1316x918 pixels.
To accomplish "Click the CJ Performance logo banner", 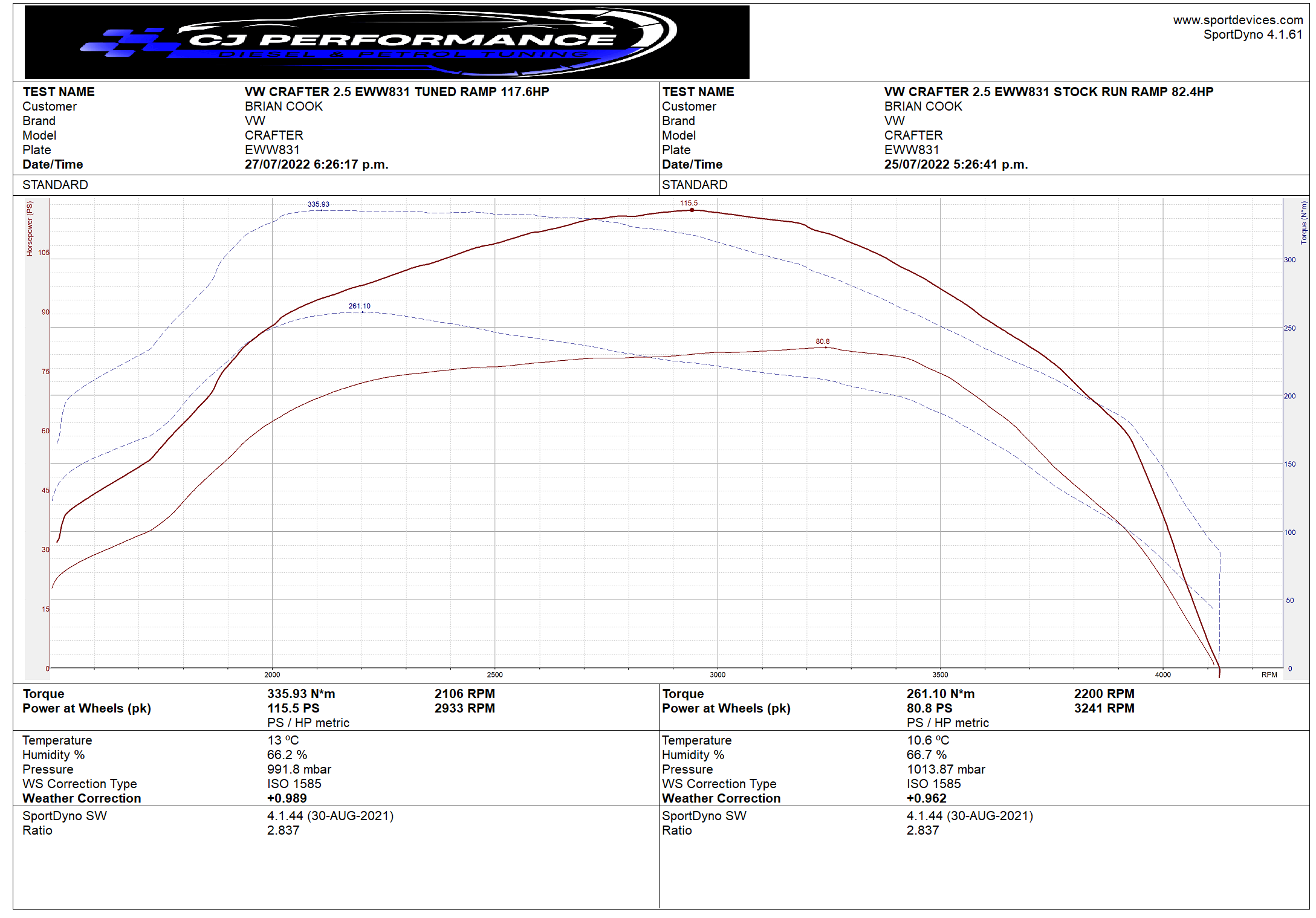I will pos(387,42).
